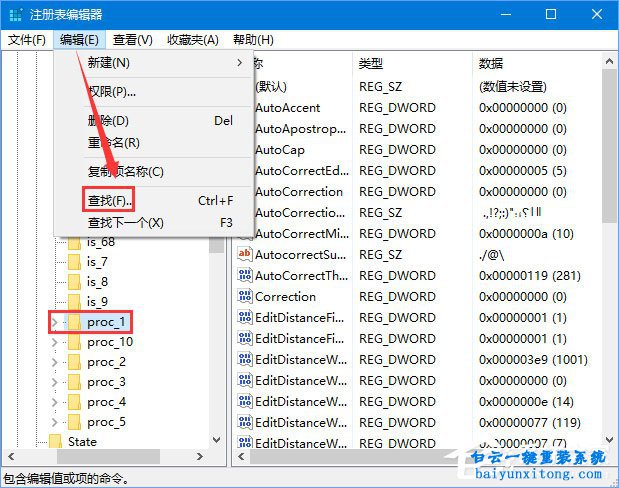Viewport: 619px width, 488px height.
Task: Click data cell (数值未设置)
Action: 513,86
